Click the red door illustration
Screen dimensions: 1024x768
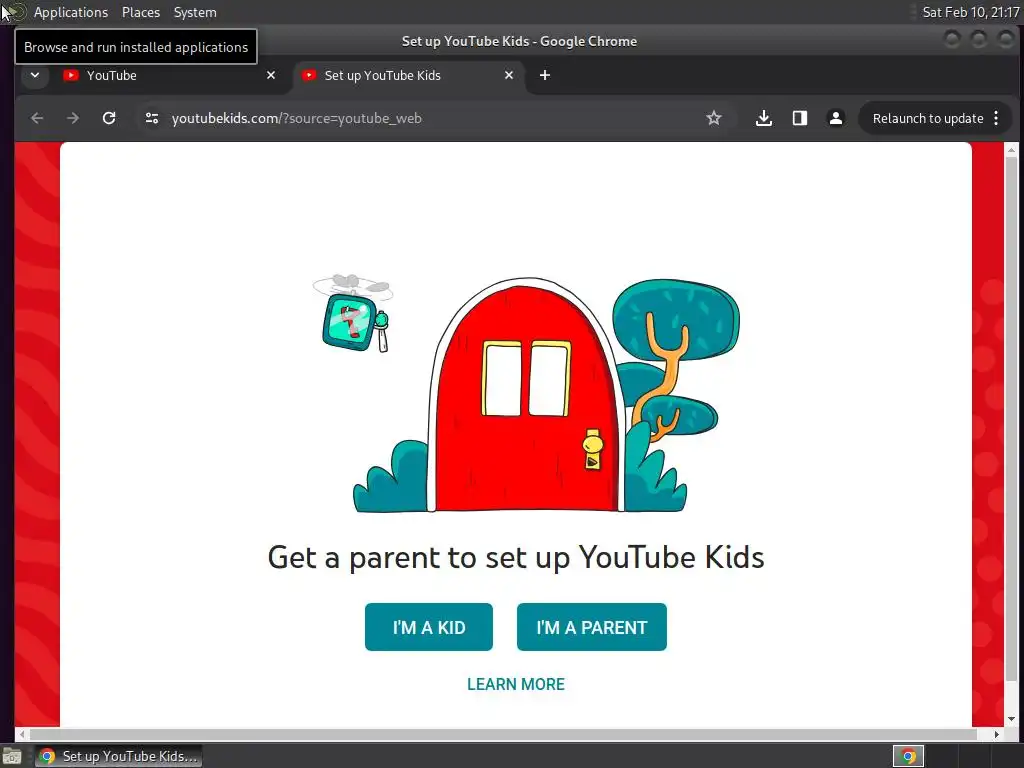(x=526, y=397)
